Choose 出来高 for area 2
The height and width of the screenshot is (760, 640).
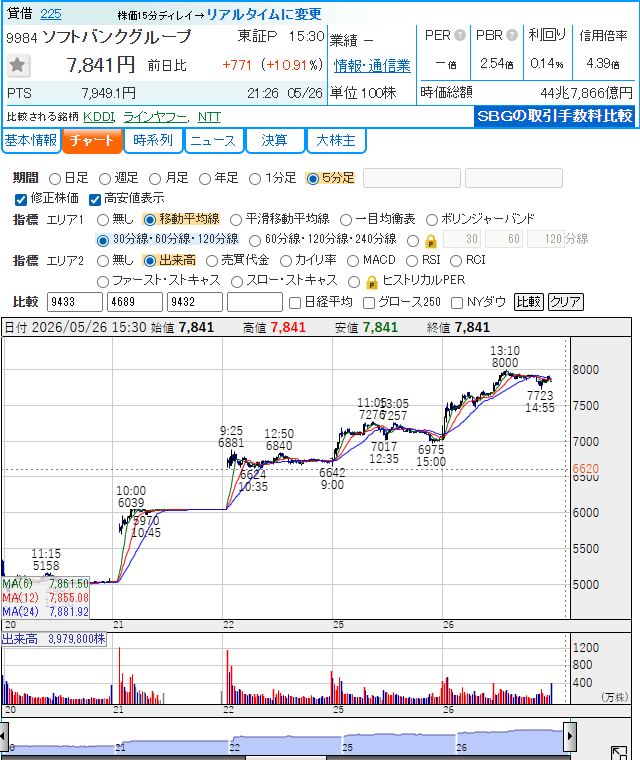tap(150, 261)
